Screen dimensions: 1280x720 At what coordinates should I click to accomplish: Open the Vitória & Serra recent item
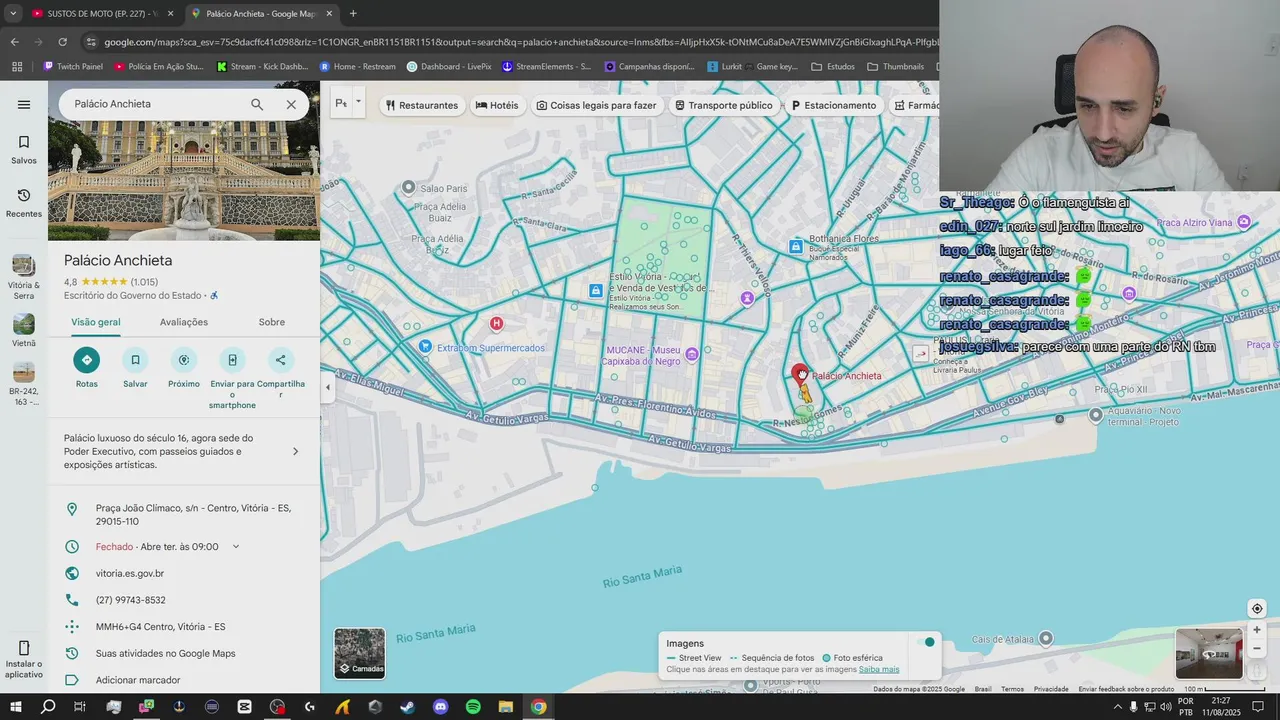[x=24, y=277]
